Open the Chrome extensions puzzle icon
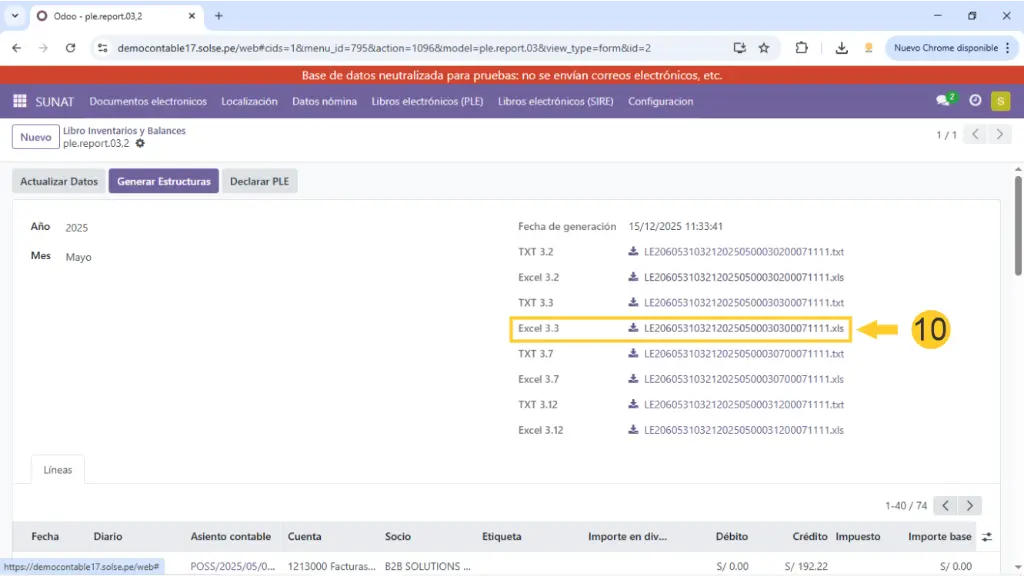The height and width of the screenshot is (576, 1024). pyautogui.click(x=801, y=48)
